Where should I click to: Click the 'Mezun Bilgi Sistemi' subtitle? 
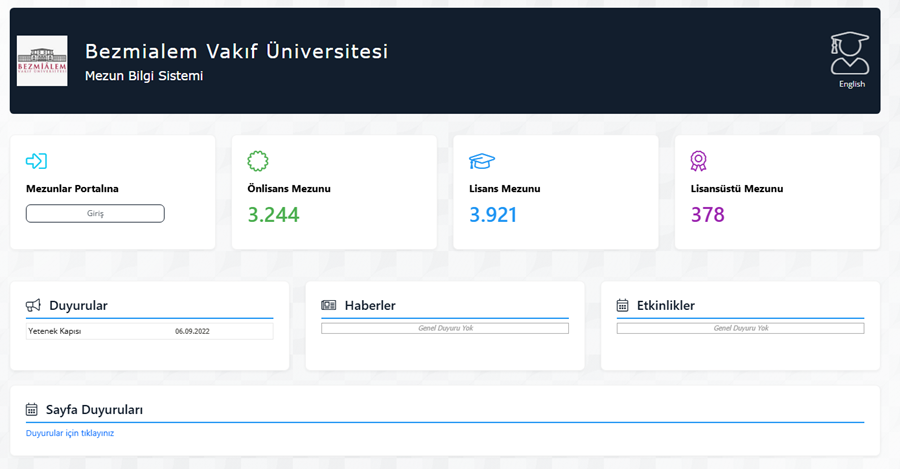[144, 76]
